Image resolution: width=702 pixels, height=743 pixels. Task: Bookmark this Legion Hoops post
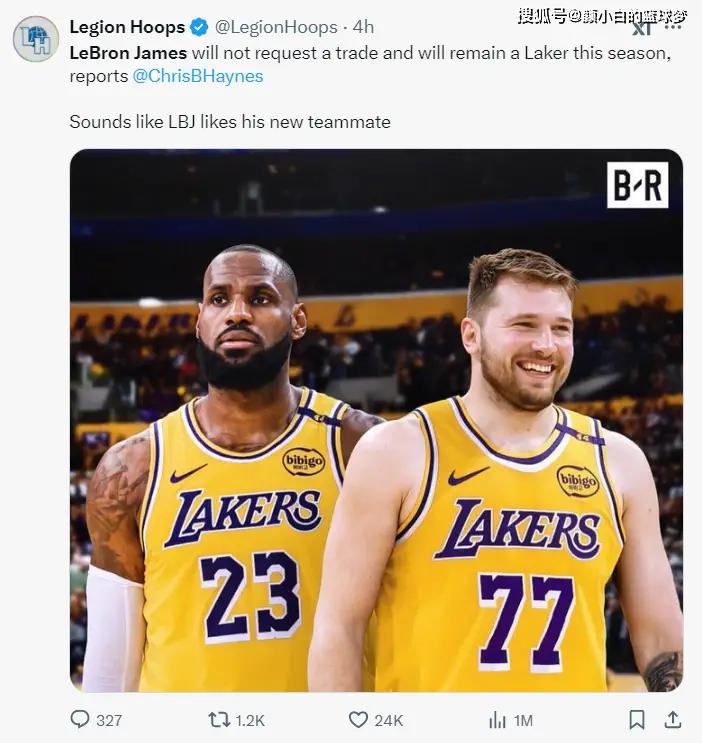636,719
